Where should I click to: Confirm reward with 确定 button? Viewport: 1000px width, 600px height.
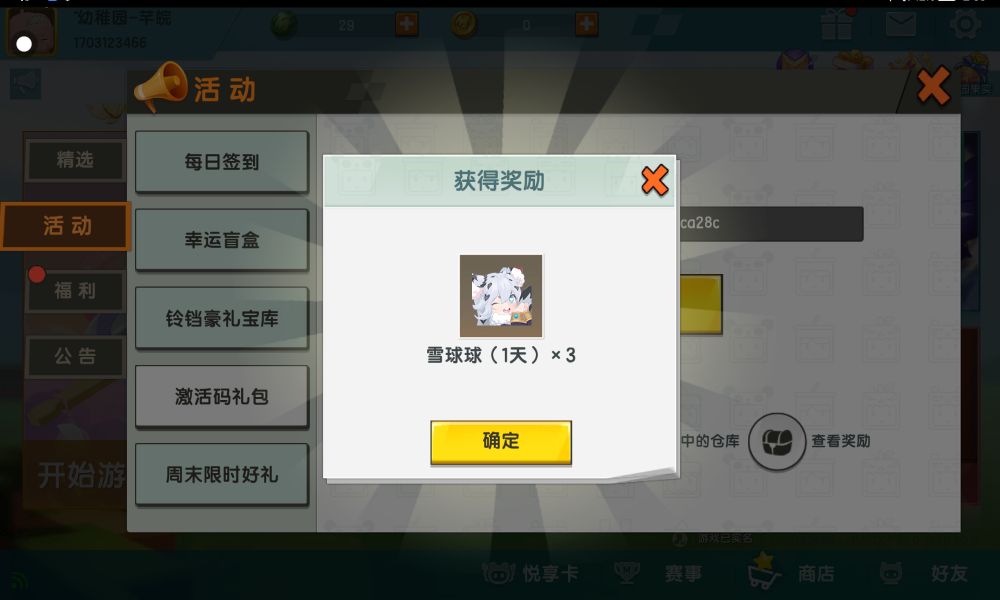coord(501,442)
